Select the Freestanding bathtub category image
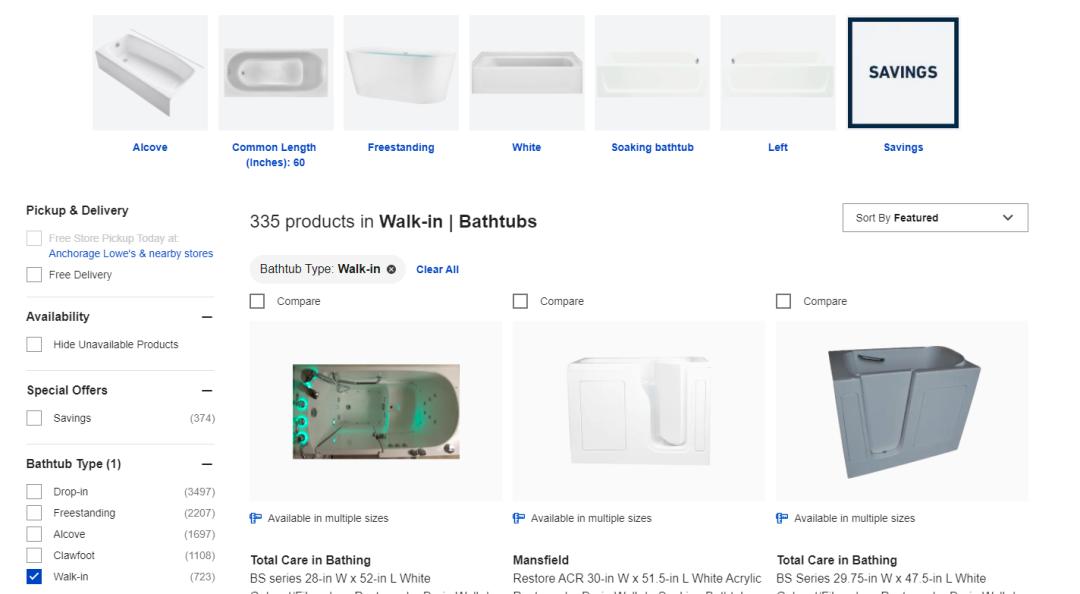 click(x=401, y=73)
